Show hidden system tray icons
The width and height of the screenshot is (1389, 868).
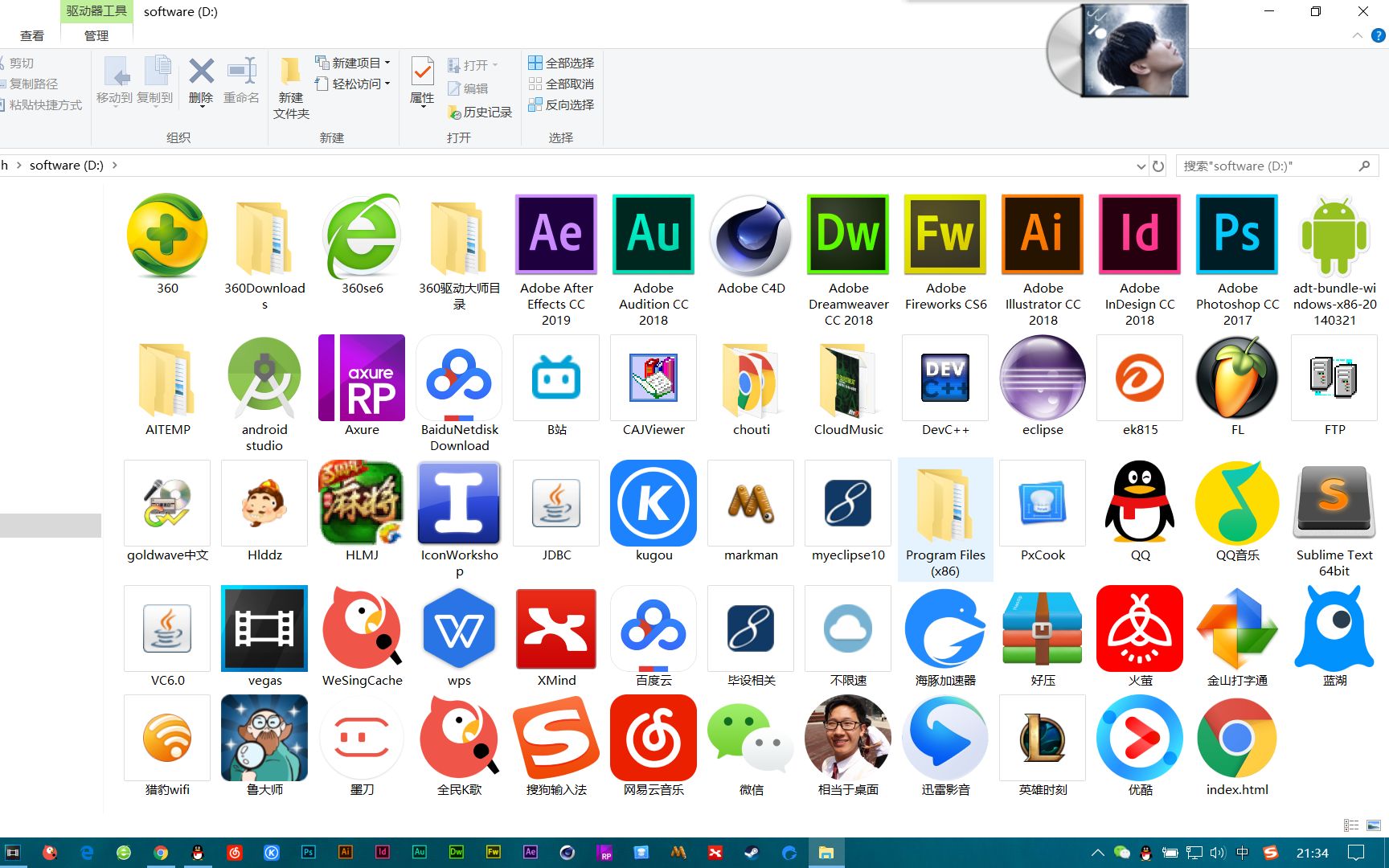pos(1097,853)
